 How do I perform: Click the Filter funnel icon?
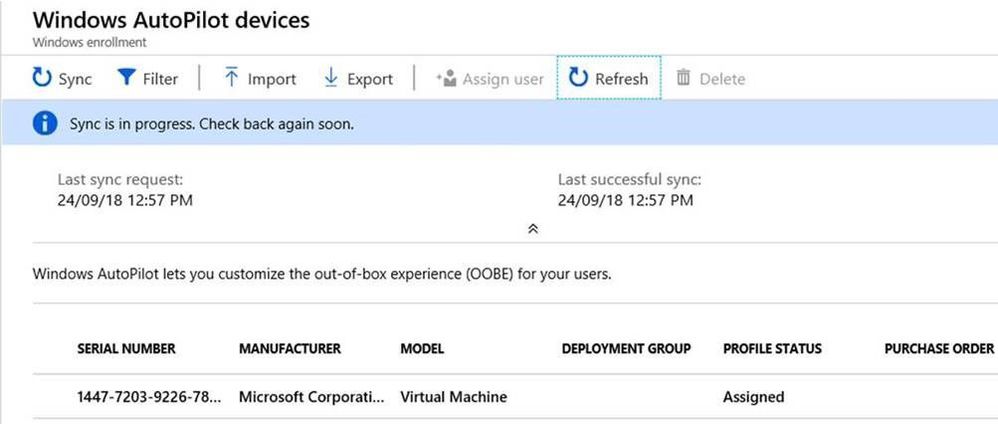point(127,78)
